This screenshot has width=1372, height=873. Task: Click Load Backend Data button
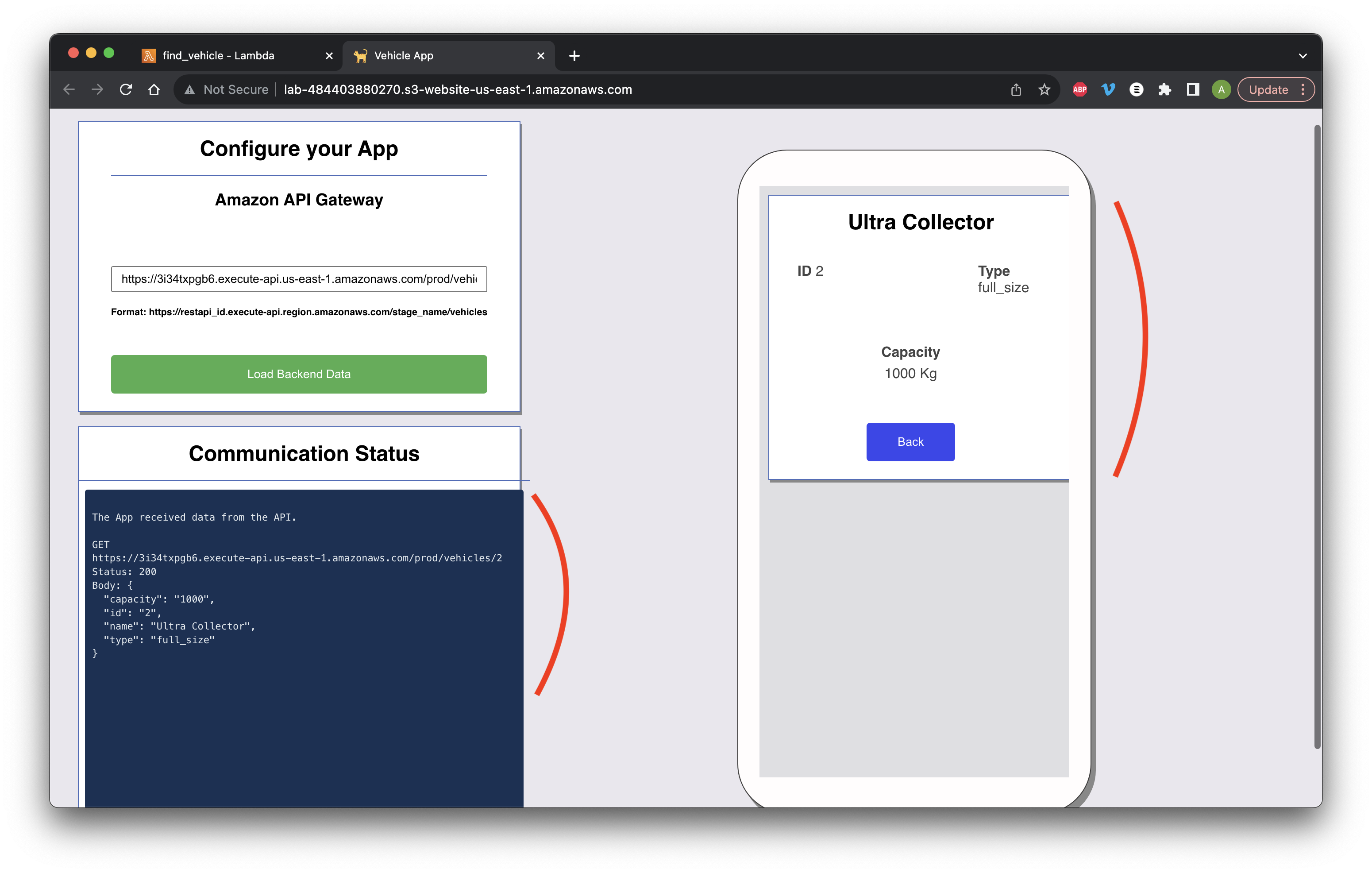(x=299, y=374)
